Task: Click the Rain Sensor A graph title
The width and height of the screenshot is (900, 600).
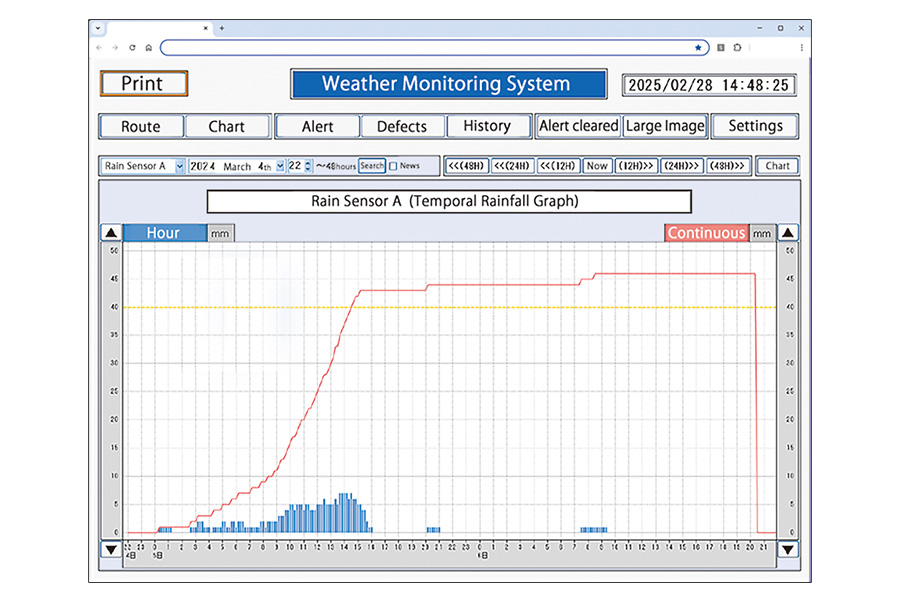Action: tap(449, 202)
